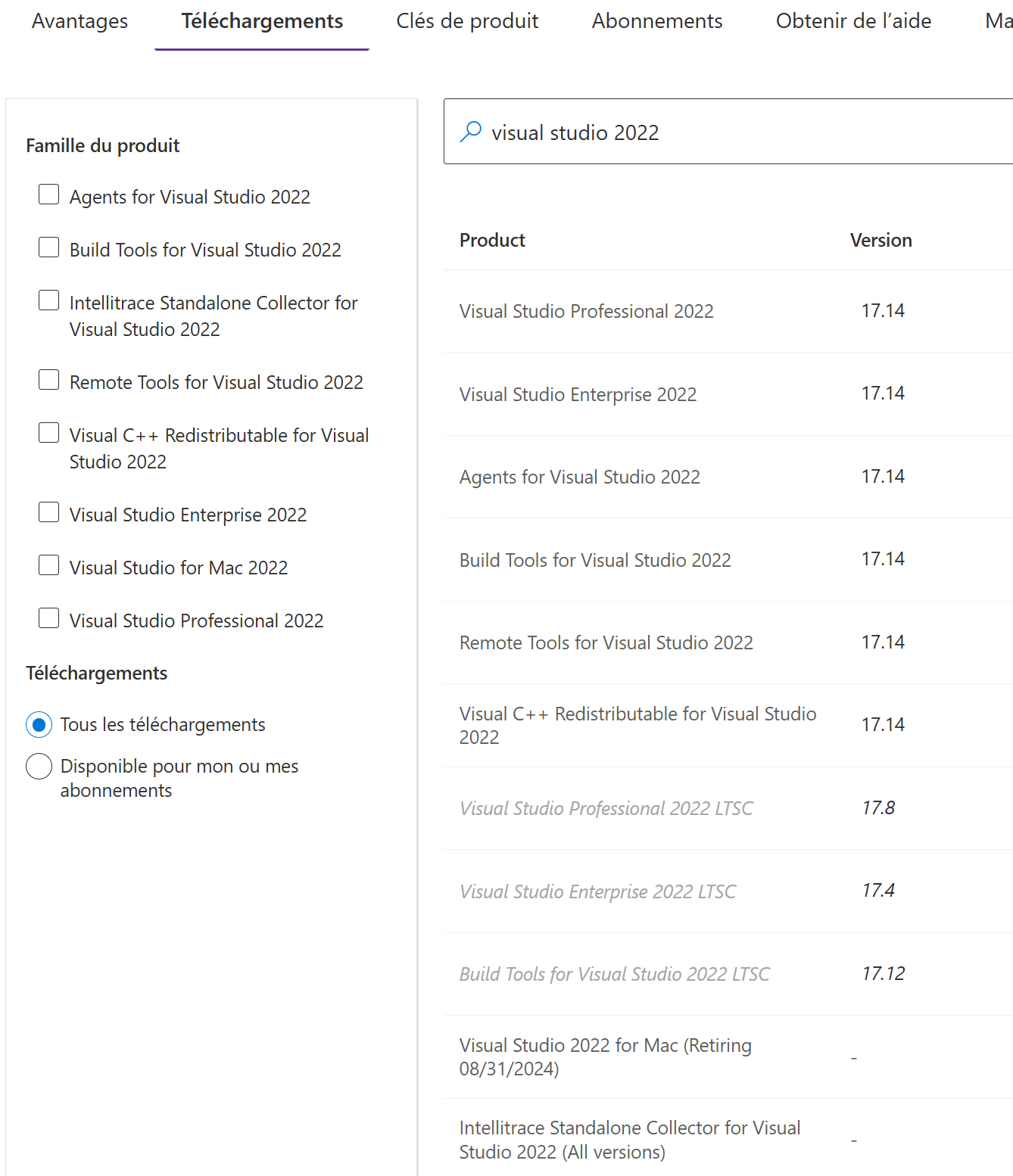This screenshot has height=1176, width=1013.
Task: Select Tous les téléchargements radio button
Action: [x=39, y=725]
